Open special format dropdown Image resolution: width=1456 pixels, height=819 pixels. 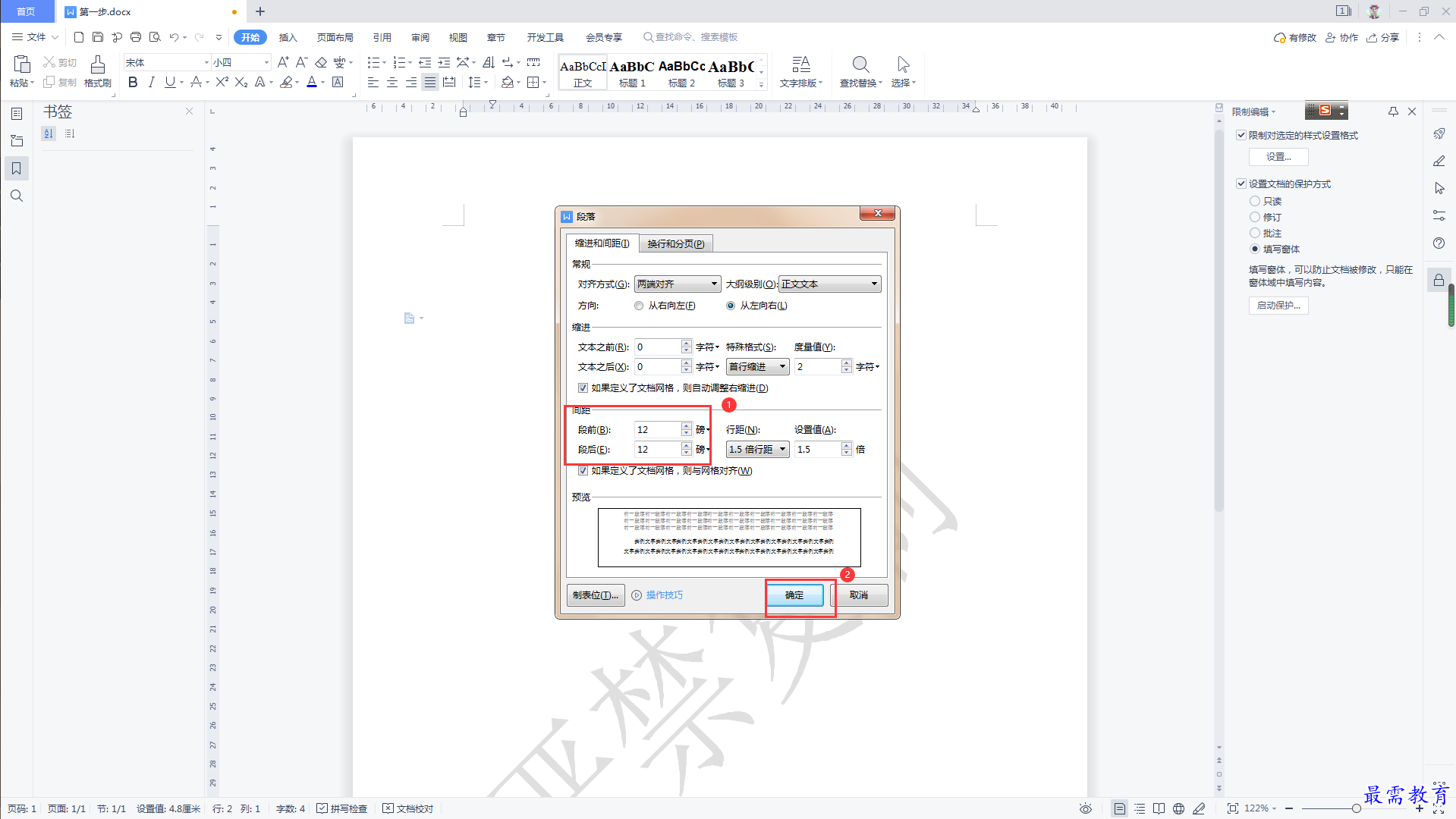pyautogui.click(x=757, y=367)
